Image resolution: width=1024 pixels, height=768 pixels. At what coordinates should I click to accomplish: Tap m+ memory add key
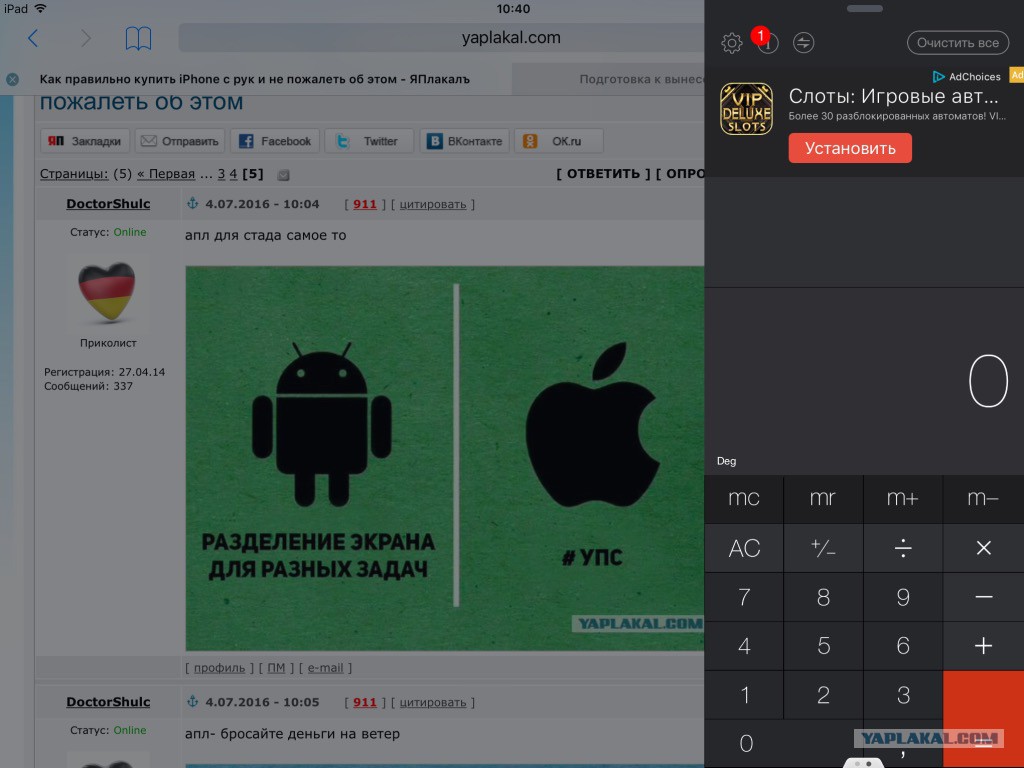pyautogui.click(x=903, y=499)
